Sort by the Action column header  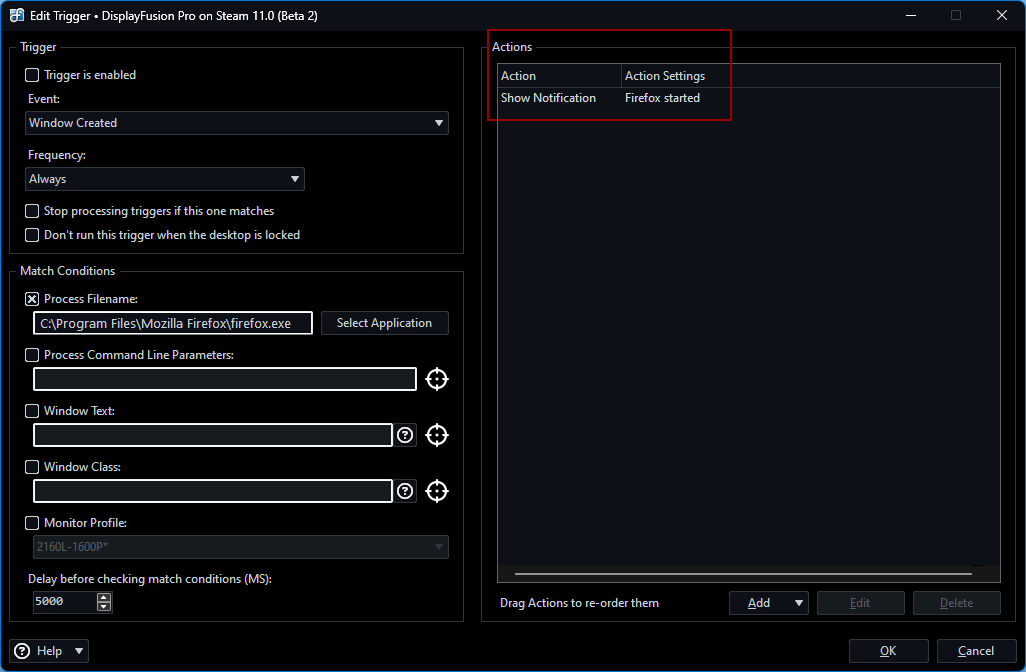tap(559, 76)
